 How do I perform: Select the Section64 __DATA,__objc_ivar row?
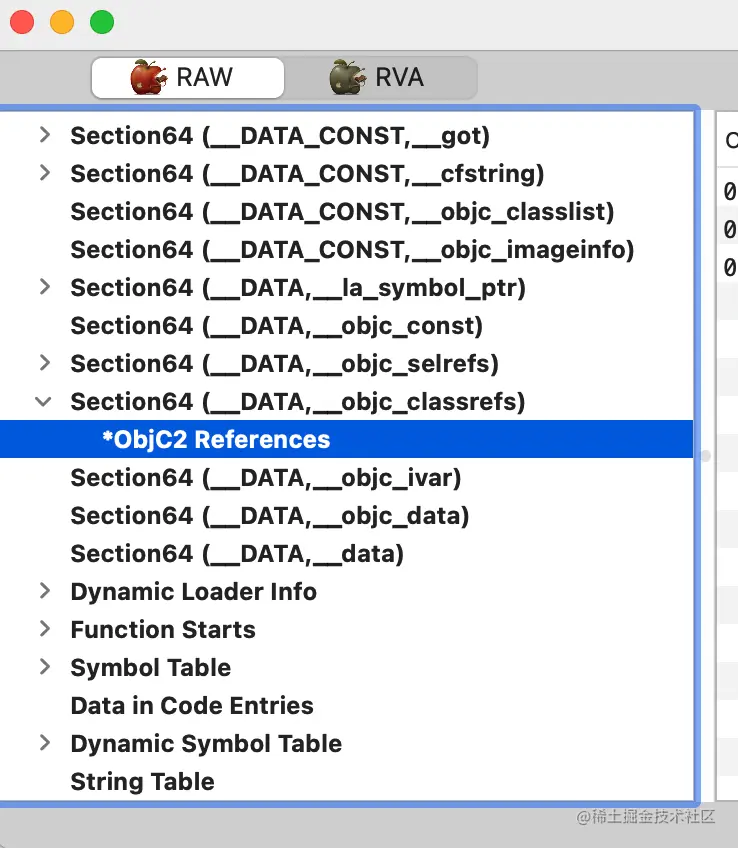pos(266,478)
